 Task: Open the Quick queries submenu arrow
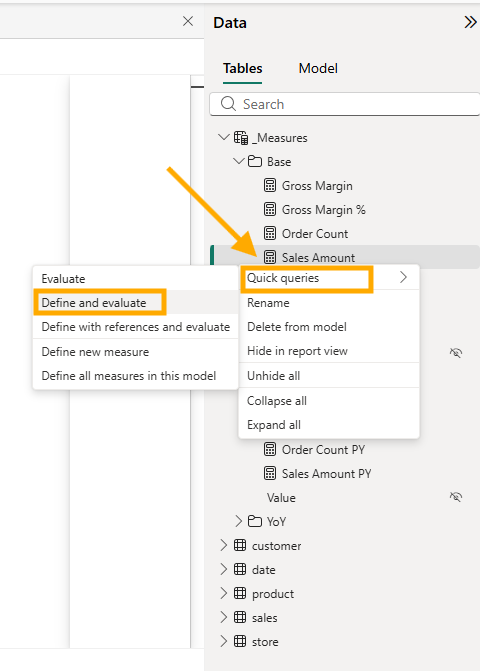403,277
